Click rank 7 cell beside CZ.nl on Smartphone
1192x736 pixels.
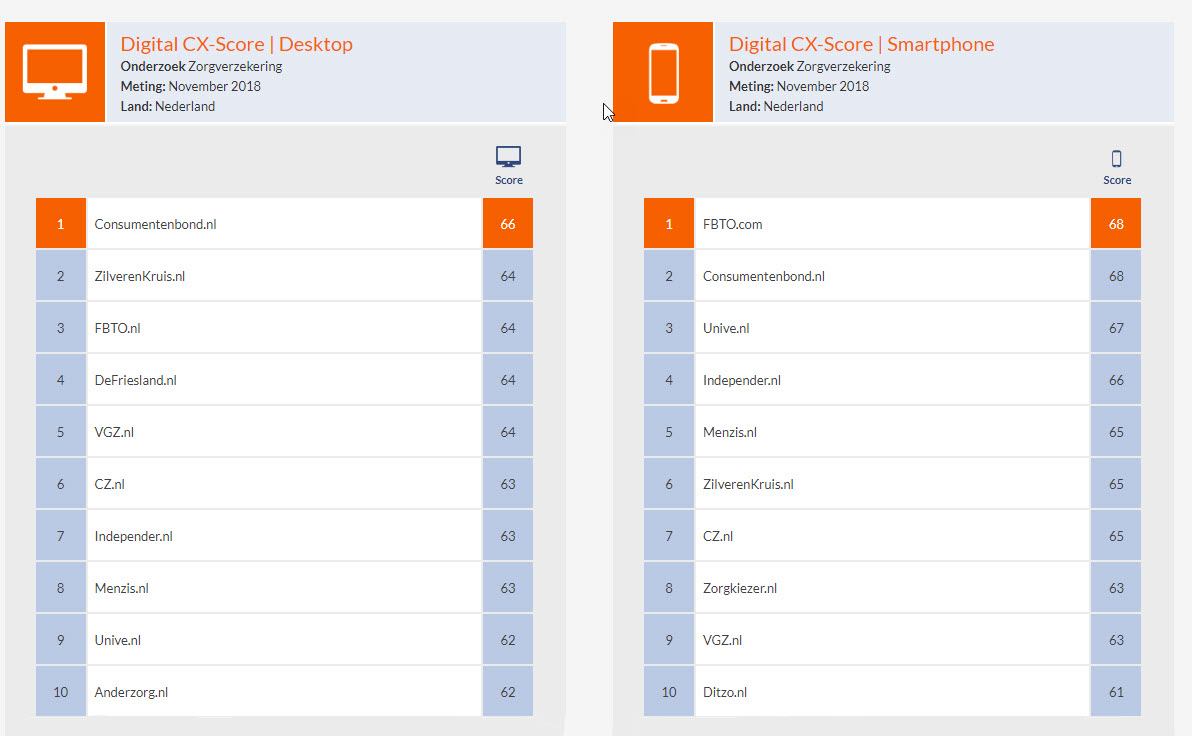[669, 536]
